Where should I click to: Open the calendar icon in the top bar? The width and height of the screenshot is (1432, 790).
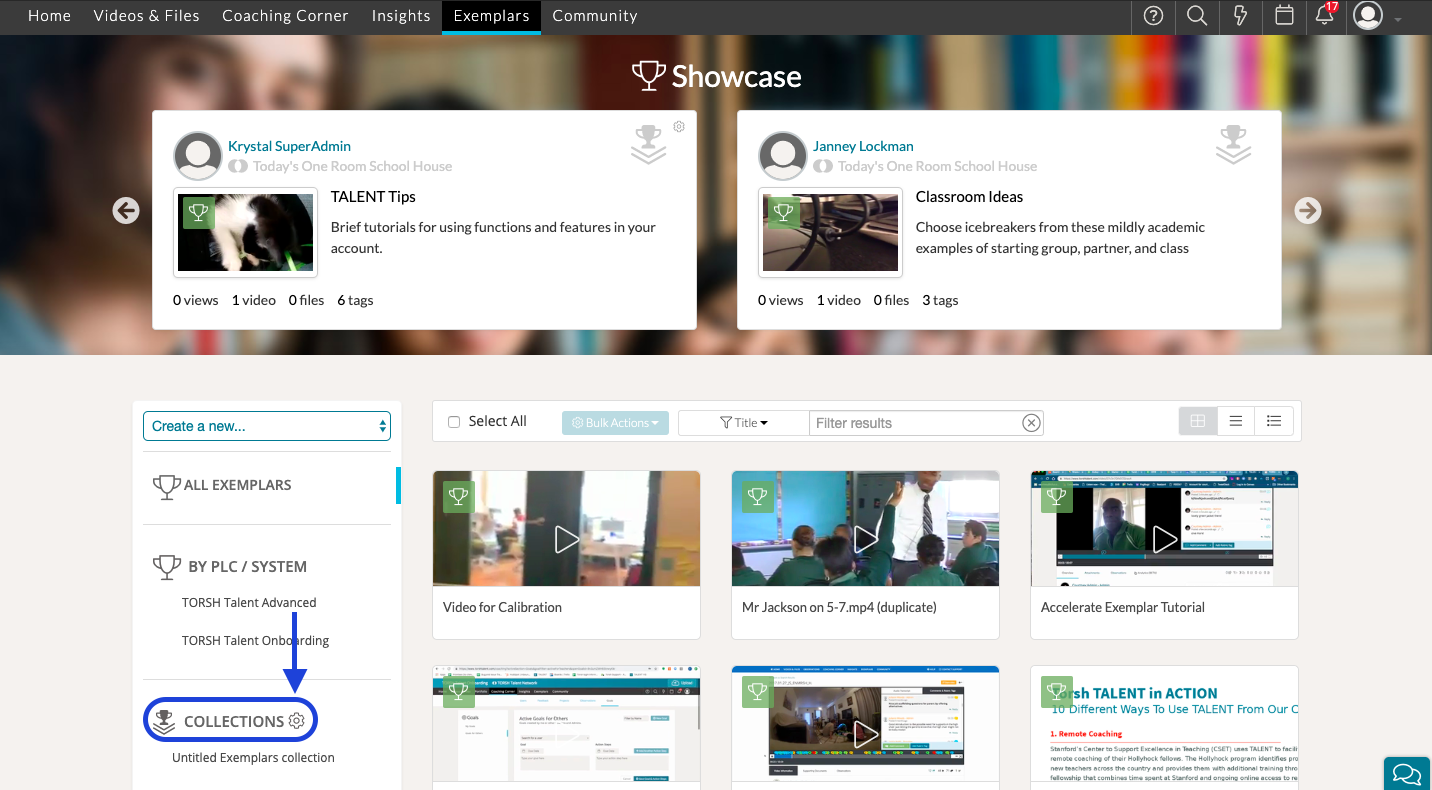point(1283,16)
